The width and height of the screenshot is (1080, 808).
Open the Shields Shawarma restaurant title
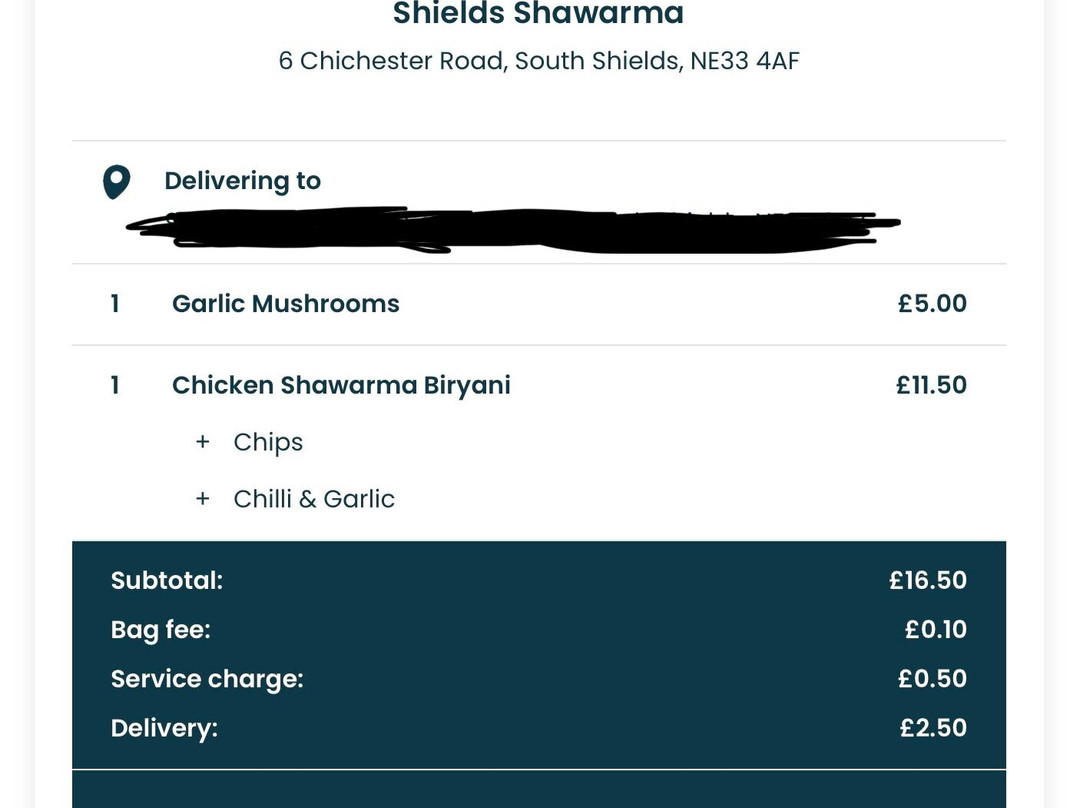pyautogui.click(x=538, y=14)
